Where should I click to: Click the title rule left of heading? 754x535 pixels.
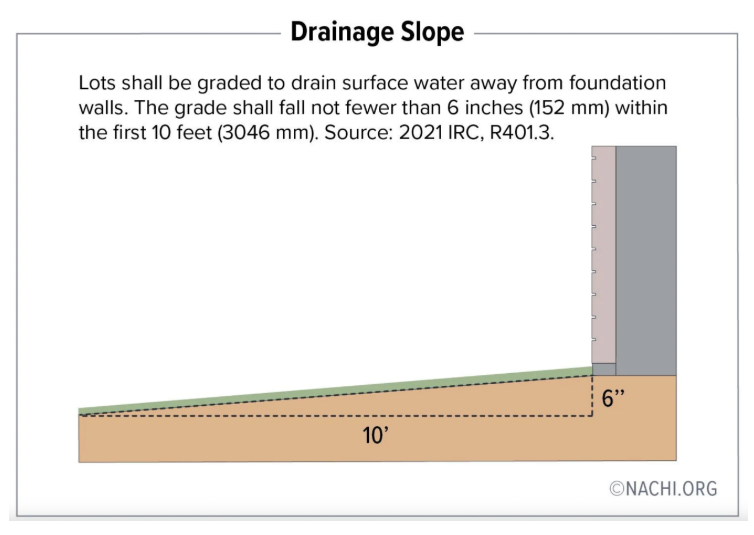(150, 33)
